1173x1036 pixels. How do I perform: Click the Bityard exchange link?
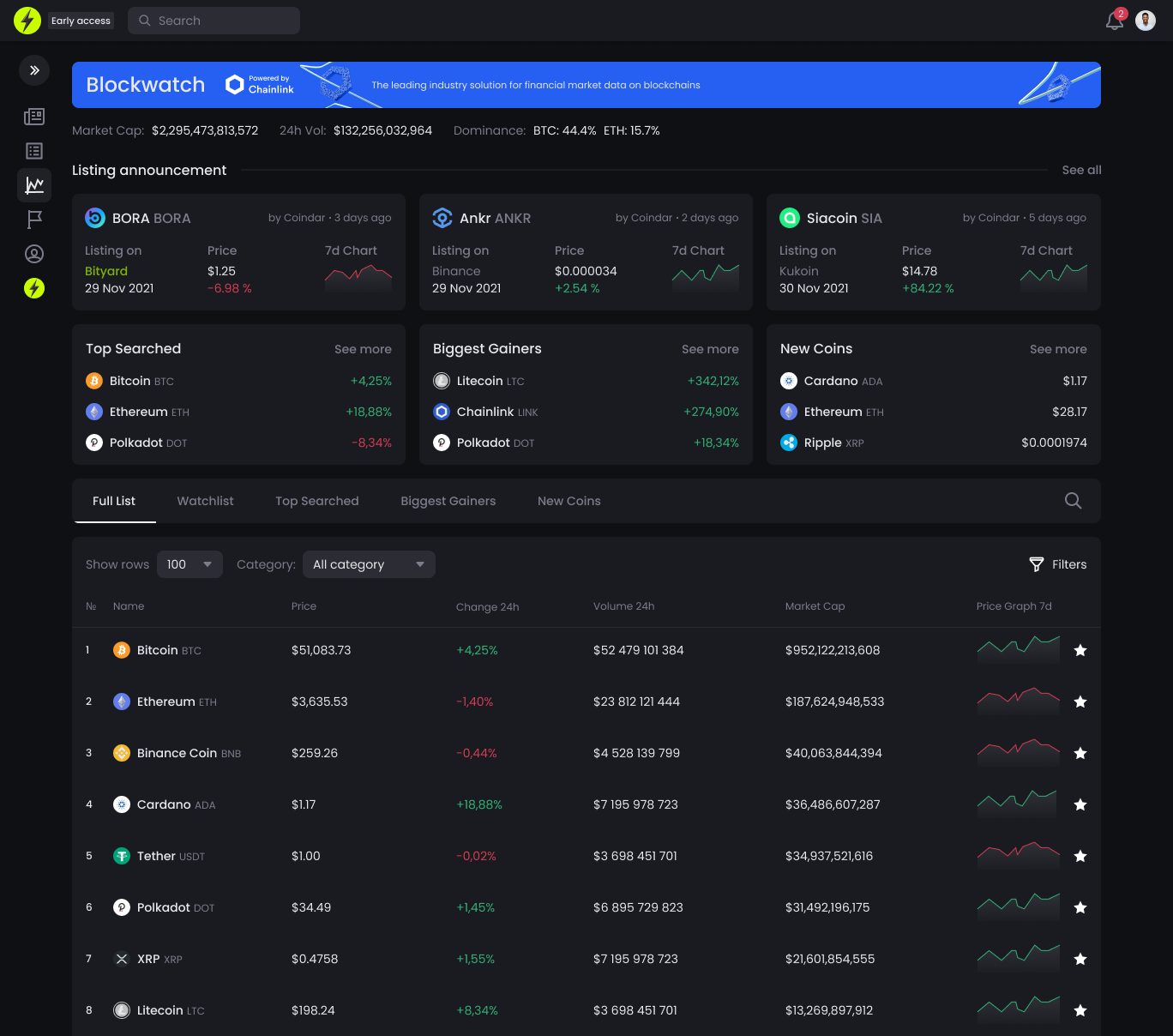click(106, 271)
